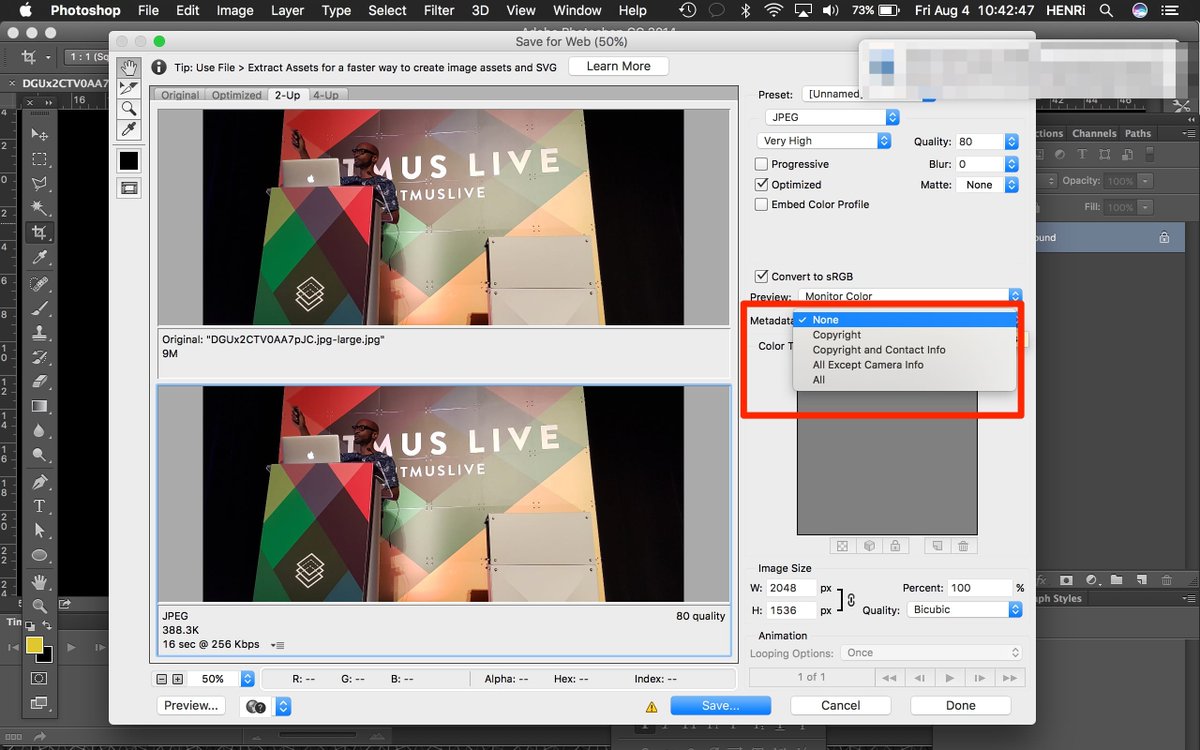Click the black eyedropper color swatch

point(129,160)
